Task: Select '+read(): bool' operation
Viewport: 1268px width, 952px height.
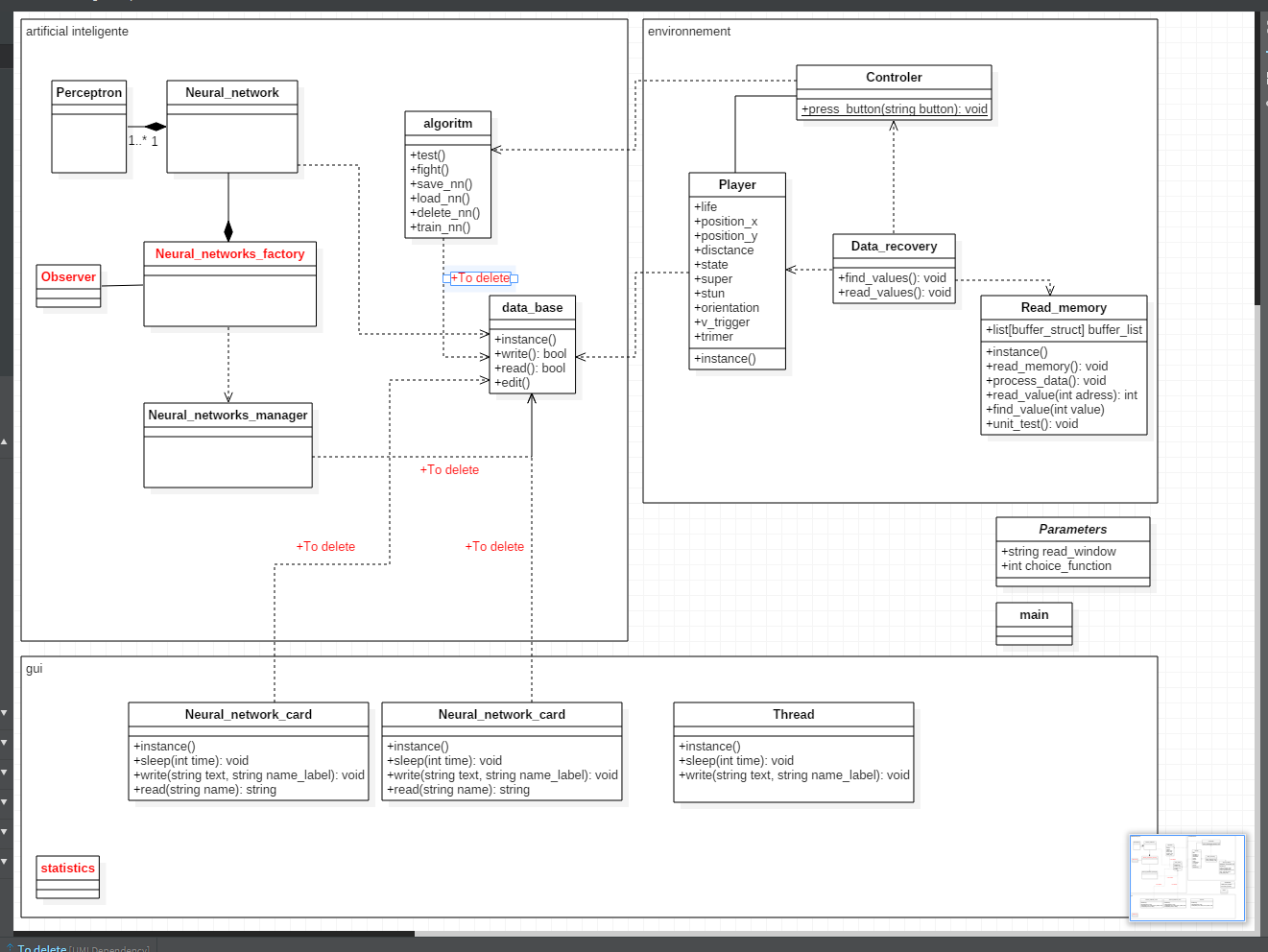Action: coord(530,369)
